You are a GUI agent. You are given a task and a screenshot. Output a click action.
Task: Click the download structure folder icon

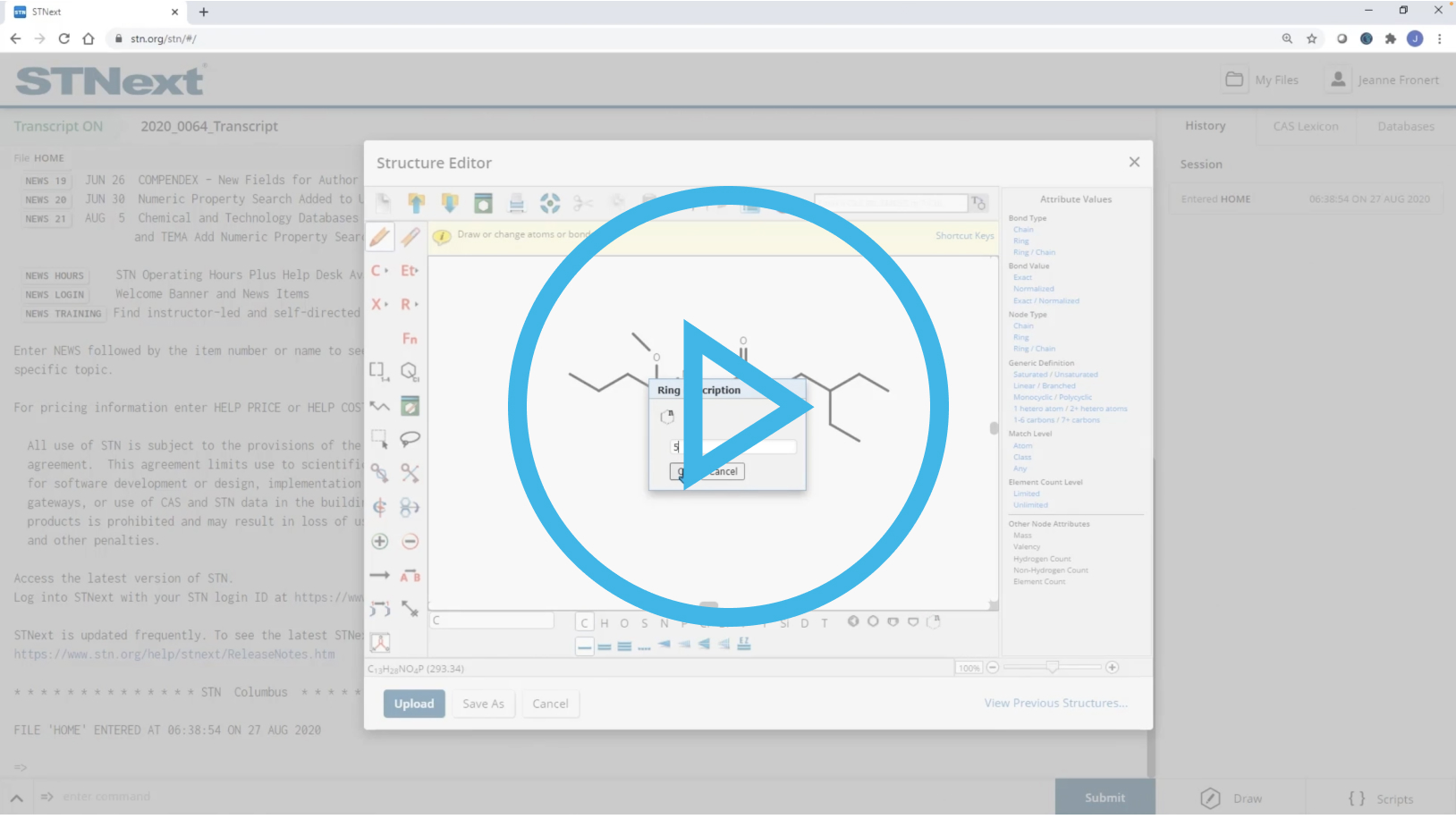(450, 203)
